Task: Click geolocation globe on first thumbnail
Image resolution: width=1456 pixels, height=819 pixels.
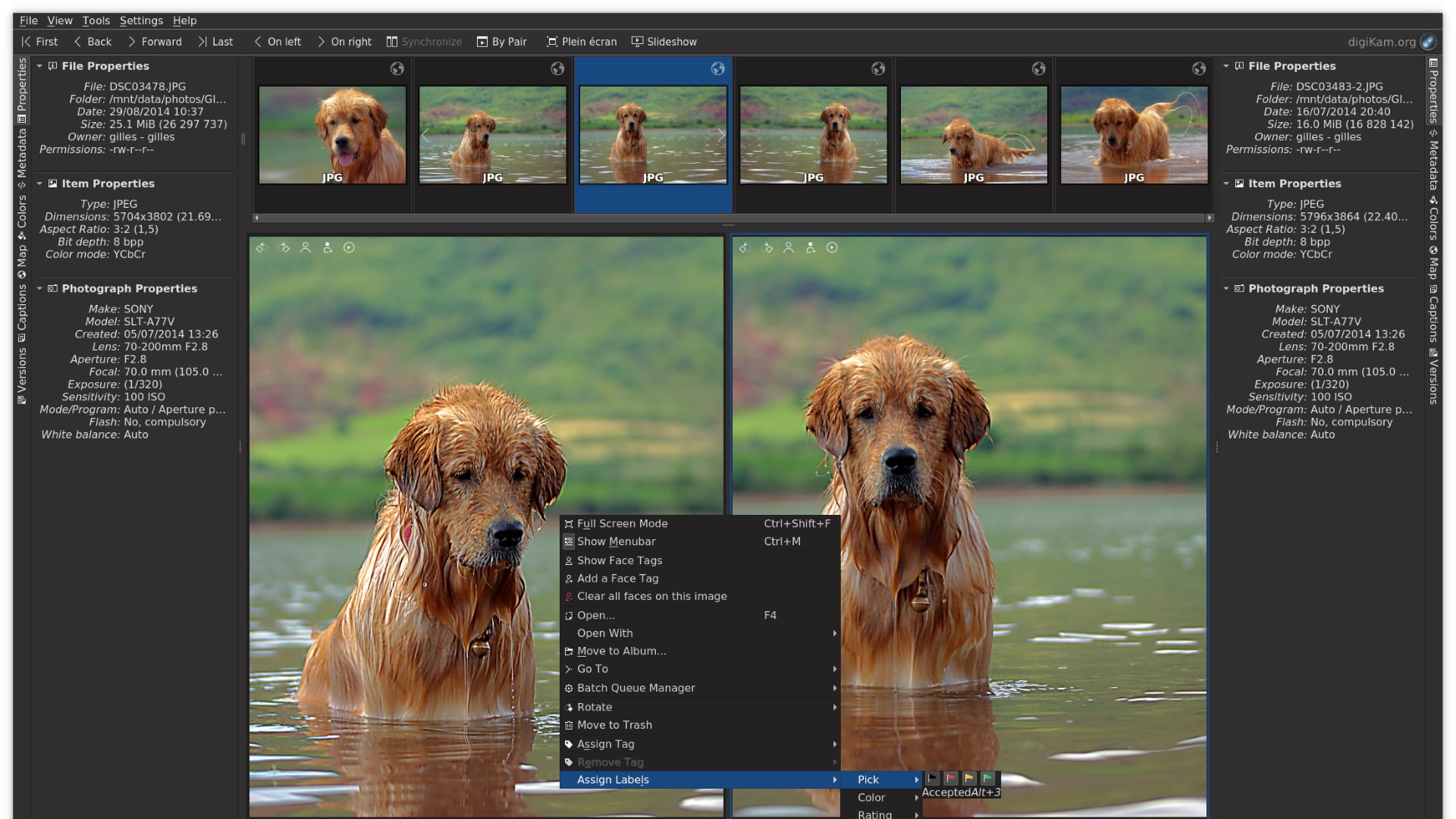Action: tap(397, 69)
